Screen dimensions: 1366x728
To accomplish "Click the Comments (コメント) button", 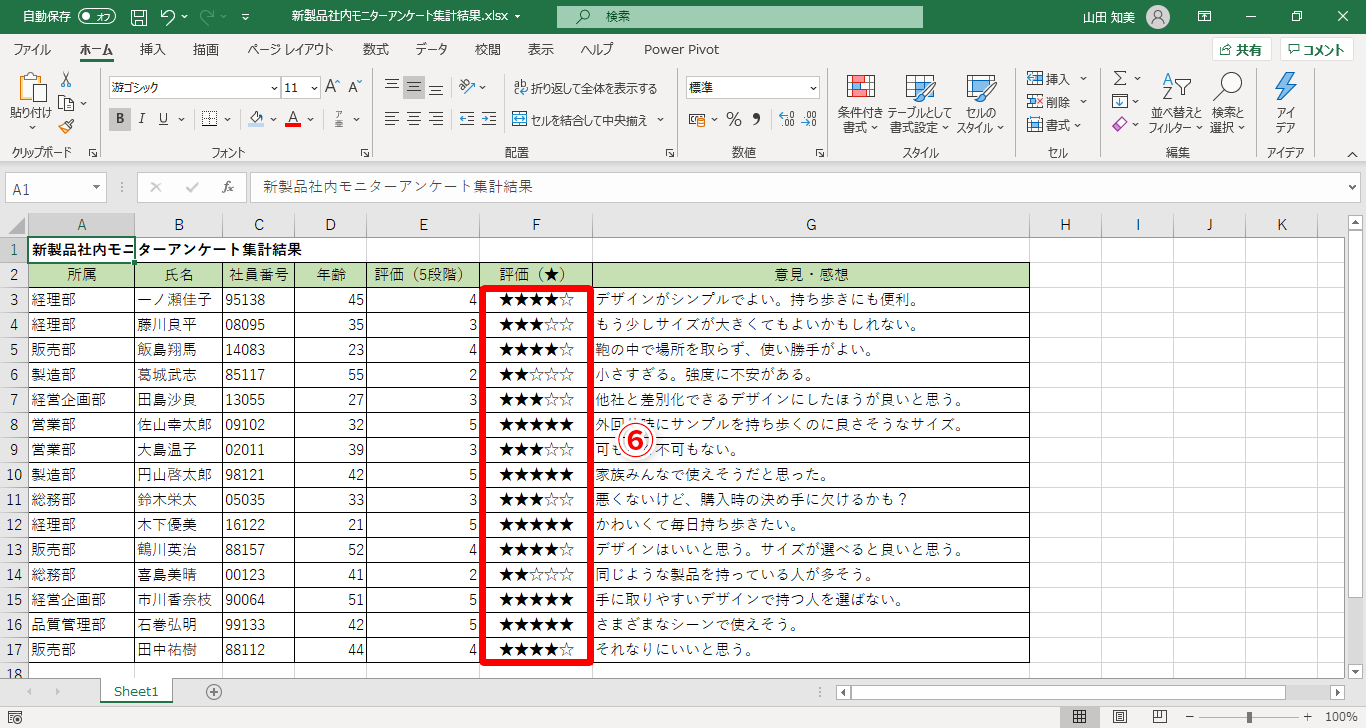I will coord(1317,50).
